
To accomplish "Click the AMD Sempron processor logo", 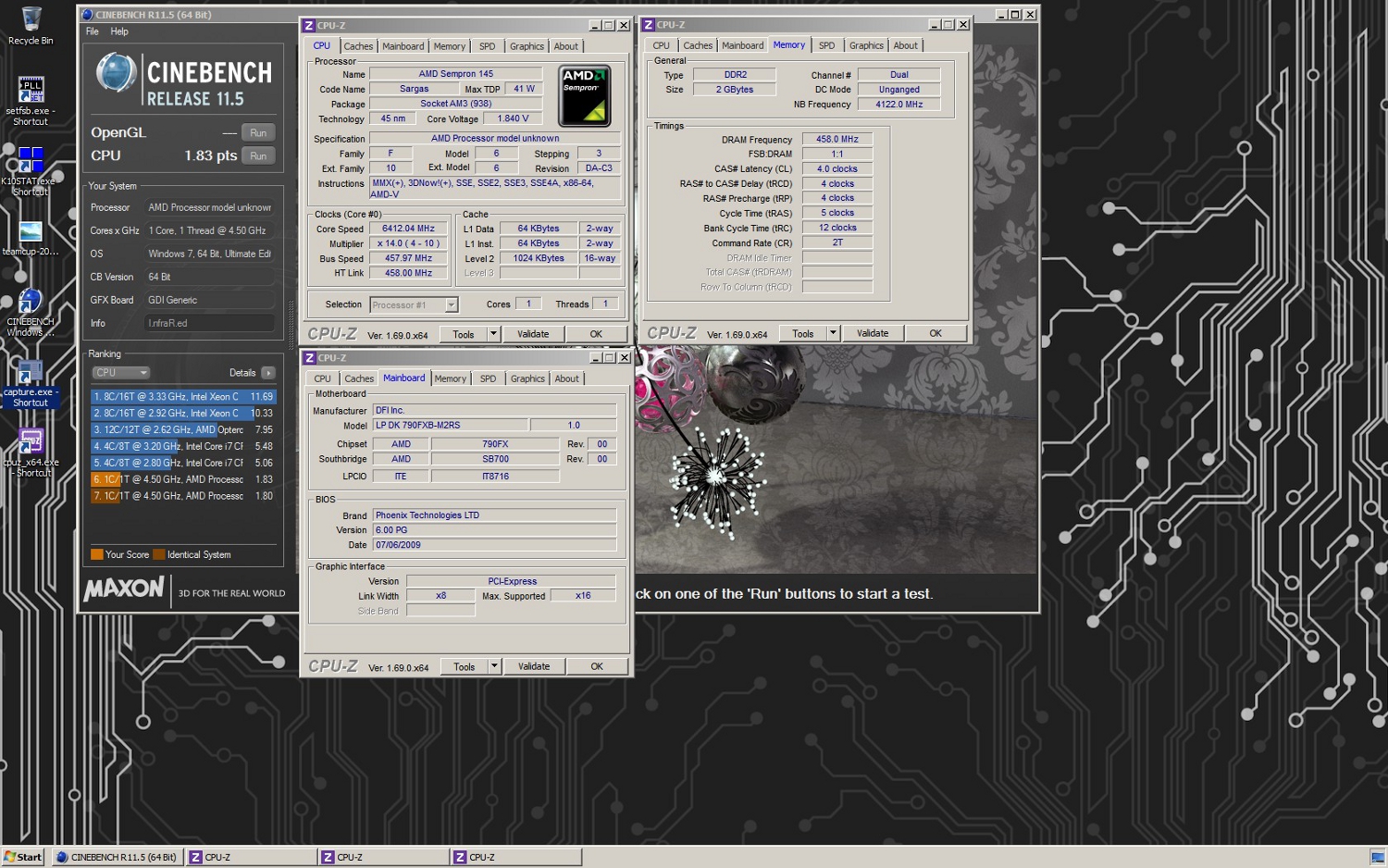I will point(585,95).
